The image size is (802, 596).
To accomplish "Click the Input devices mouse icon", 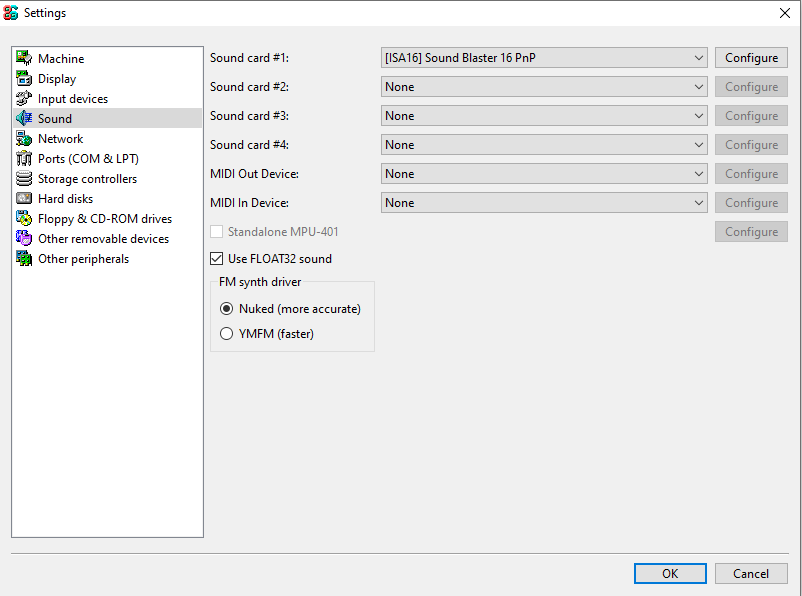I will click(x=24, y=98).
